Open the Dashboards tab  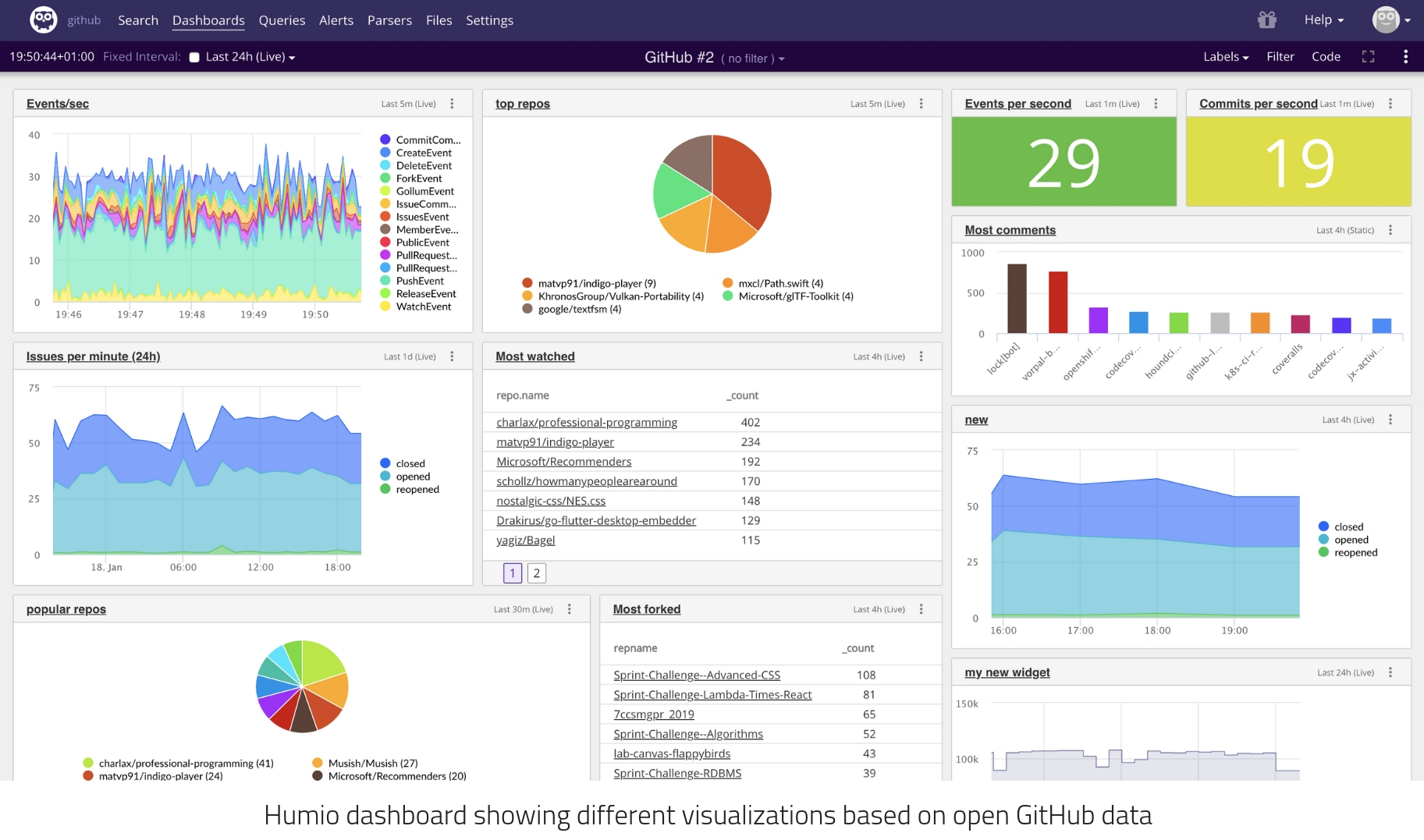coord(208,20)
